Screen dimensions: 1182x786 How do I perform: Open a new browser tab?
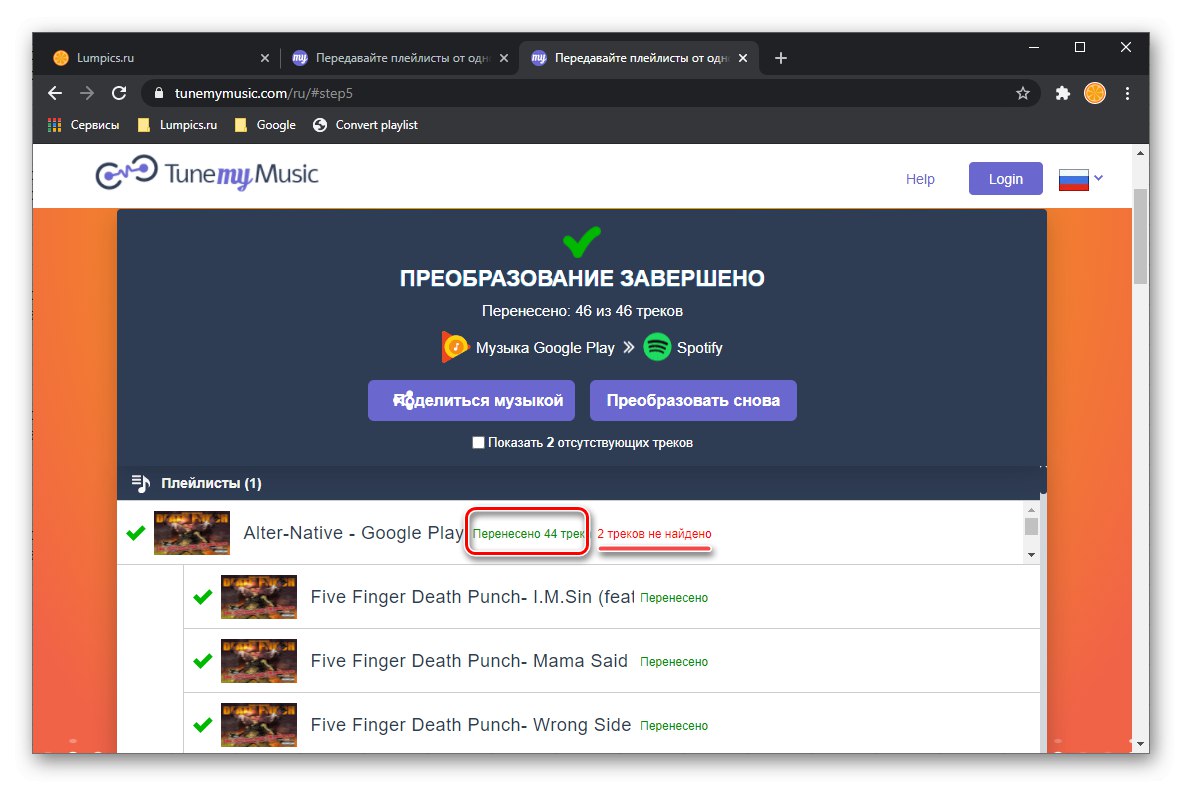781,58
